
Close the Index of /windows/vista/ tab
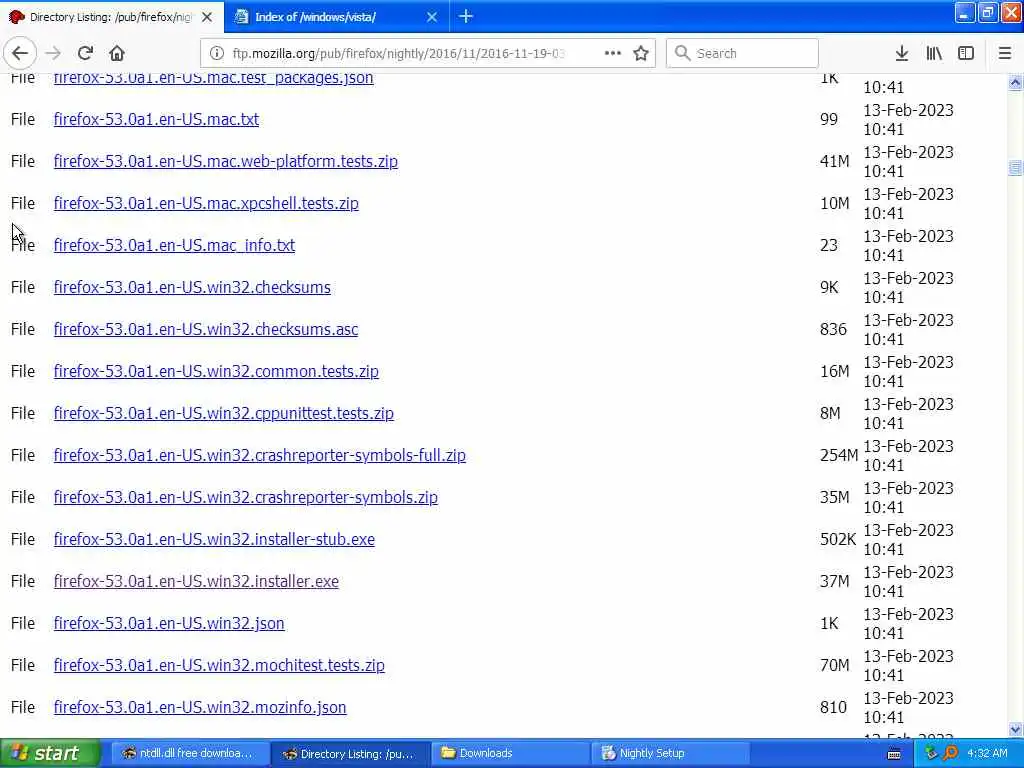pos(432,17)
